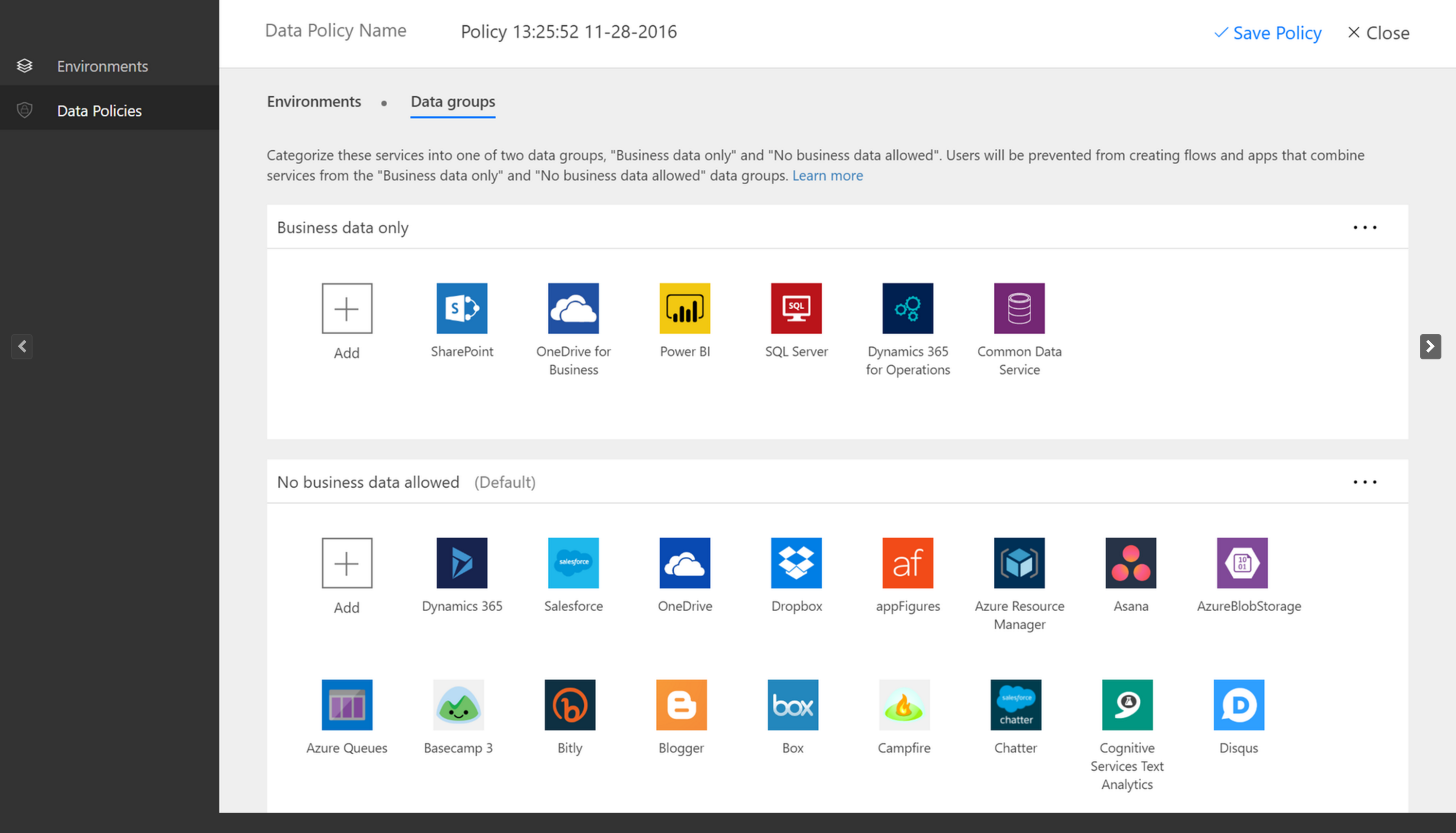This screenshot has height=833, width=1456.
Task: Click the Dropbox icon in No business data allowed
Action: [x=795, y=562]
